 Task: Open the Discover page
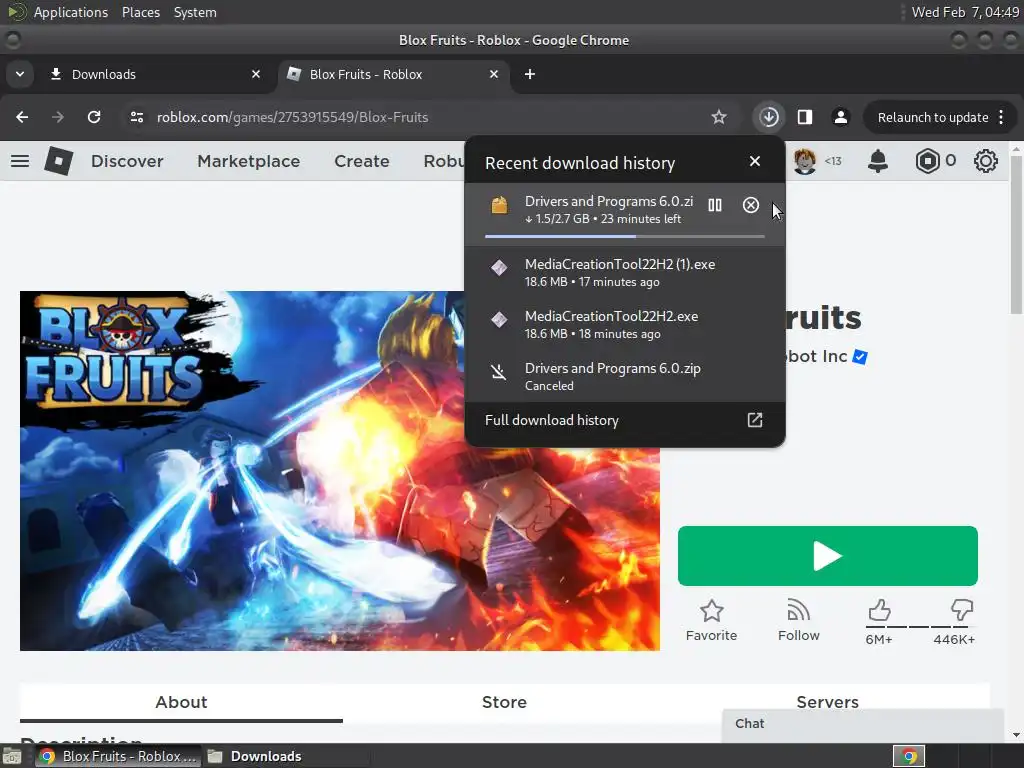(127, 161)
